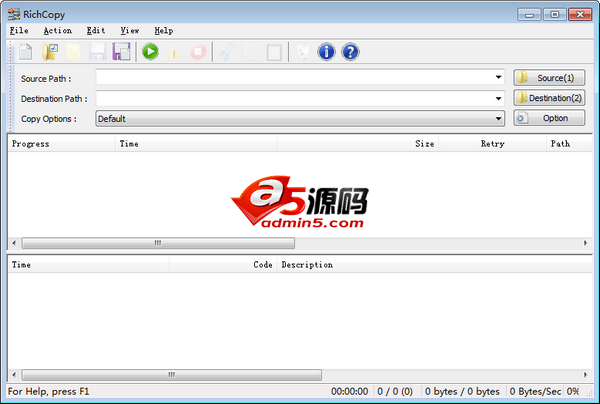This screenshot has width=600, height=404.
Task: Open the Action menu
Action: click(57, 31)
